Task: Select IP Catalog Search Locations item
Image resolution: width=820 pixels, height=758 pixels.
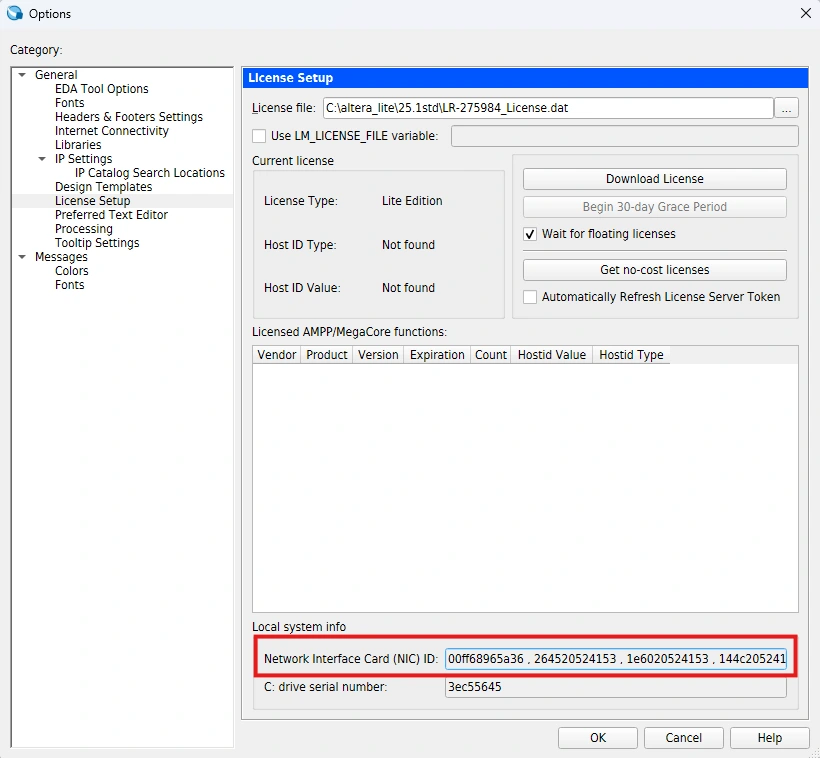Action: coord(149,173)
